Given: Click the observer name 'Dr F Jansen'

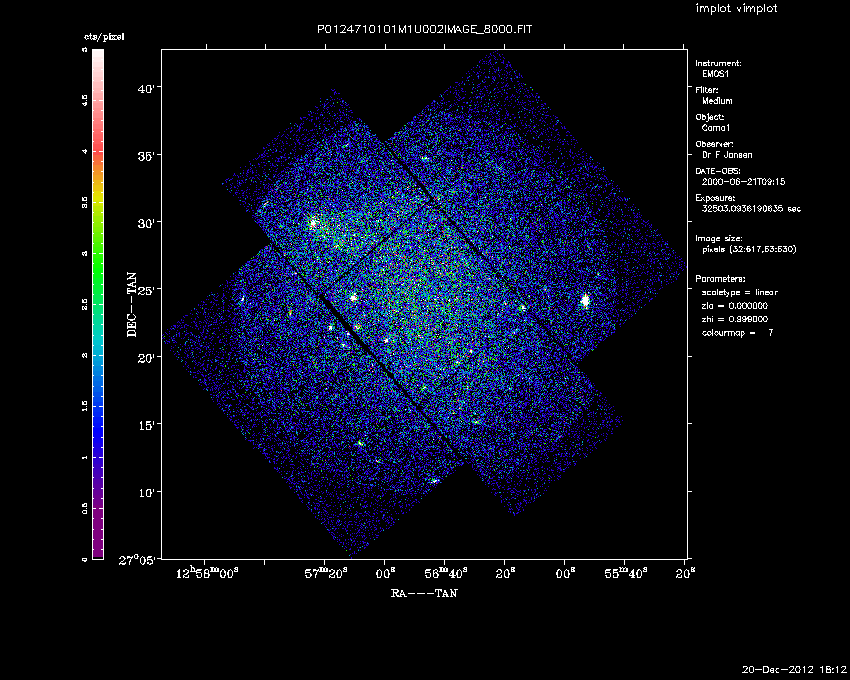Looking at the screenshot, I should (x=727, y=155).
